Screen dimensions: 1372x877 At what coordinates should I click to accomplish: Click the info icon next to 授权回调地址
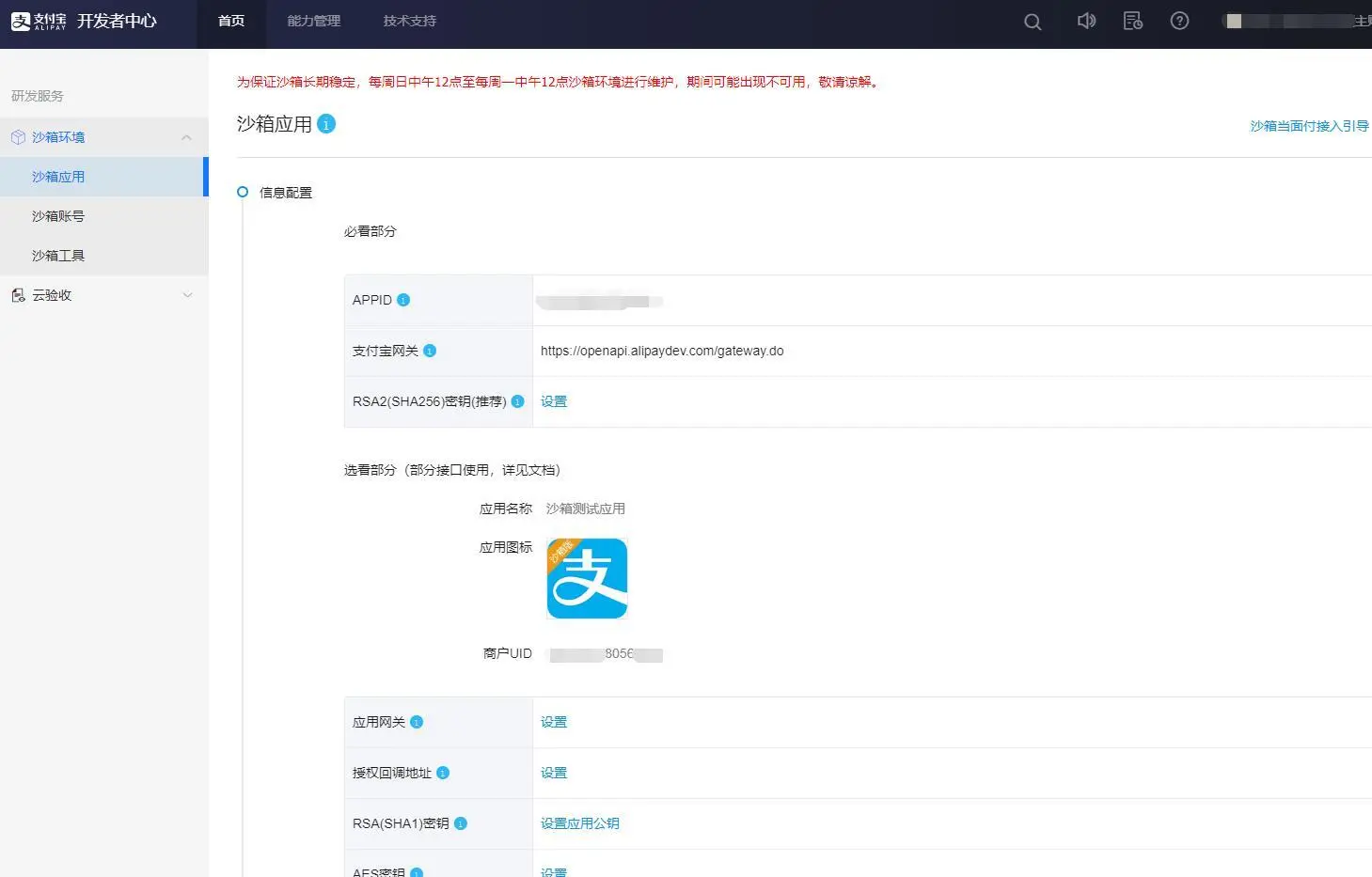[x=443, y=773]
